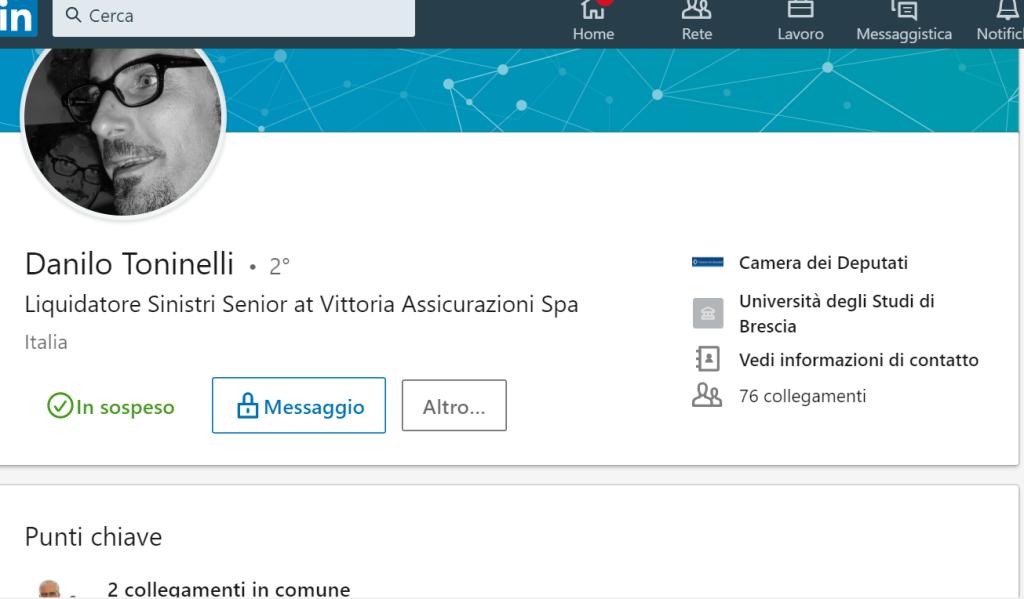Click the LinkedIn logo icon
Image resolution: width=1024 pixels, height=599 pixels.
point(18,17)
